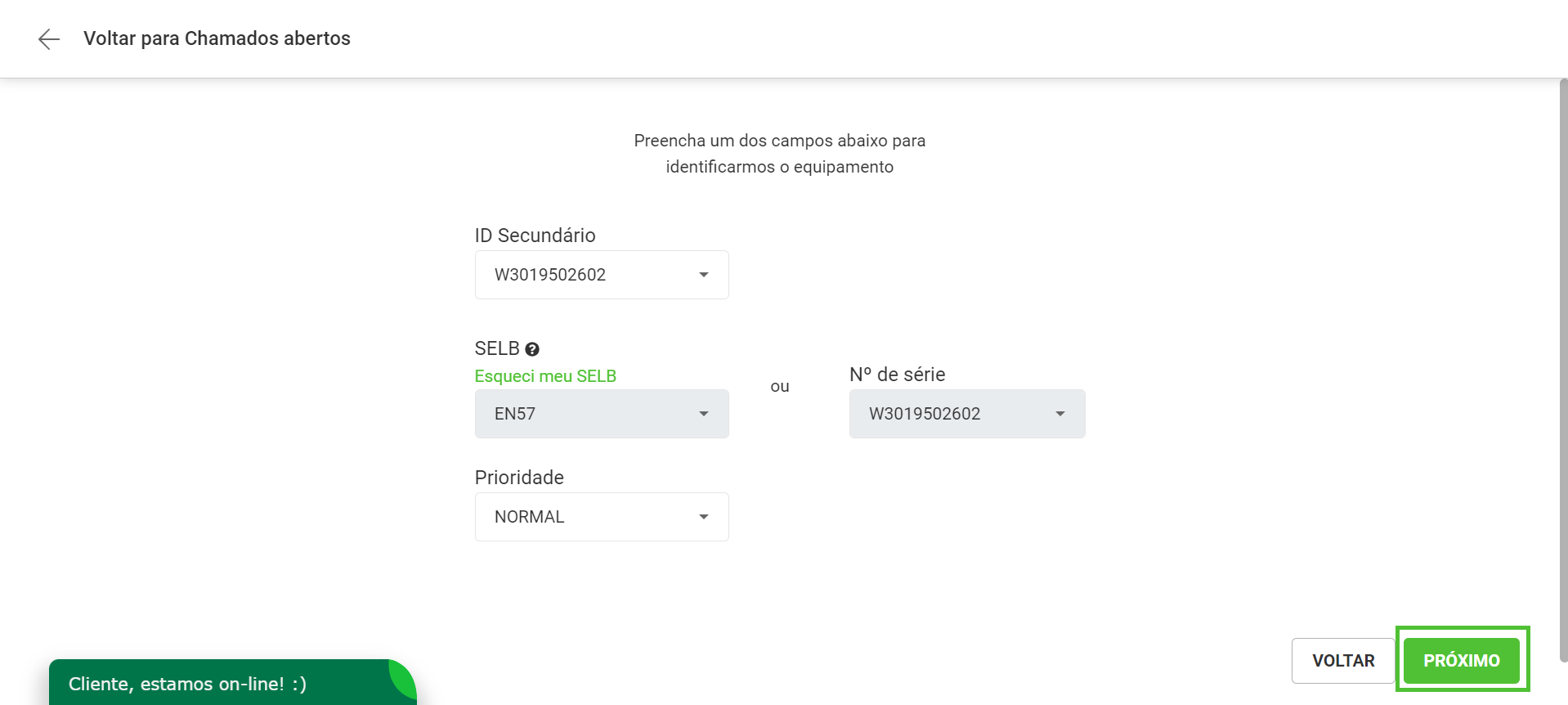This screenshot has height=705, width=1568.
Task: Select the SELB field showing EN57
Action: coord(602,414)
